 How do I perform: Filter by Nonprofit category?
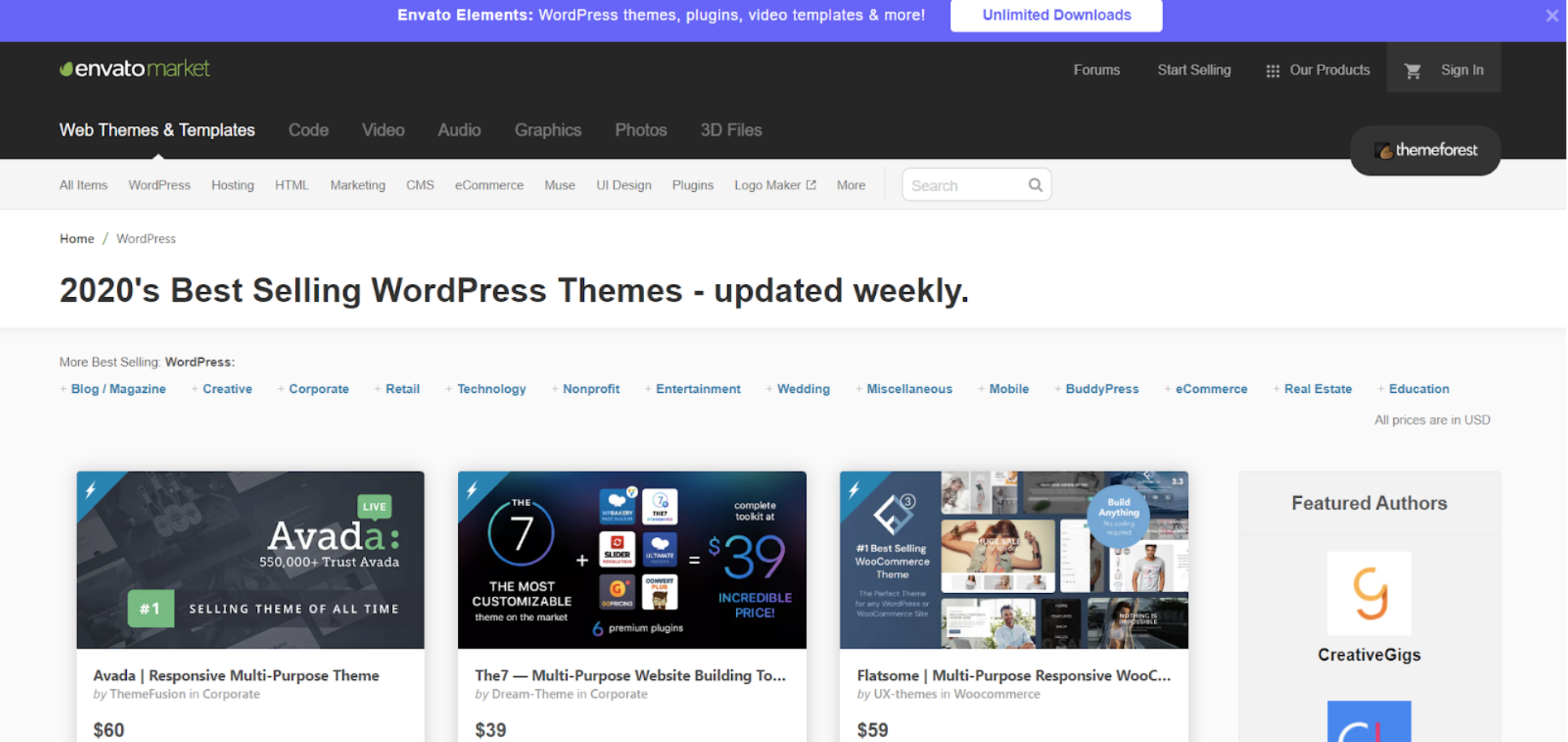click(591, 389)
